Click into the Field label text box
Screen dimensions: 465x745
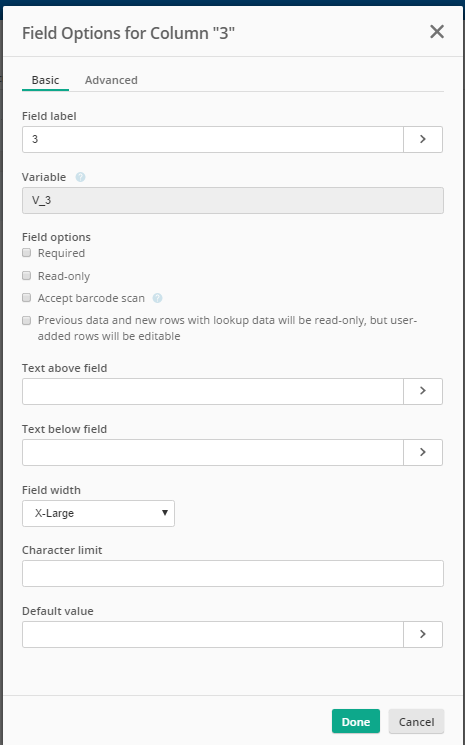tap(213, 139)
